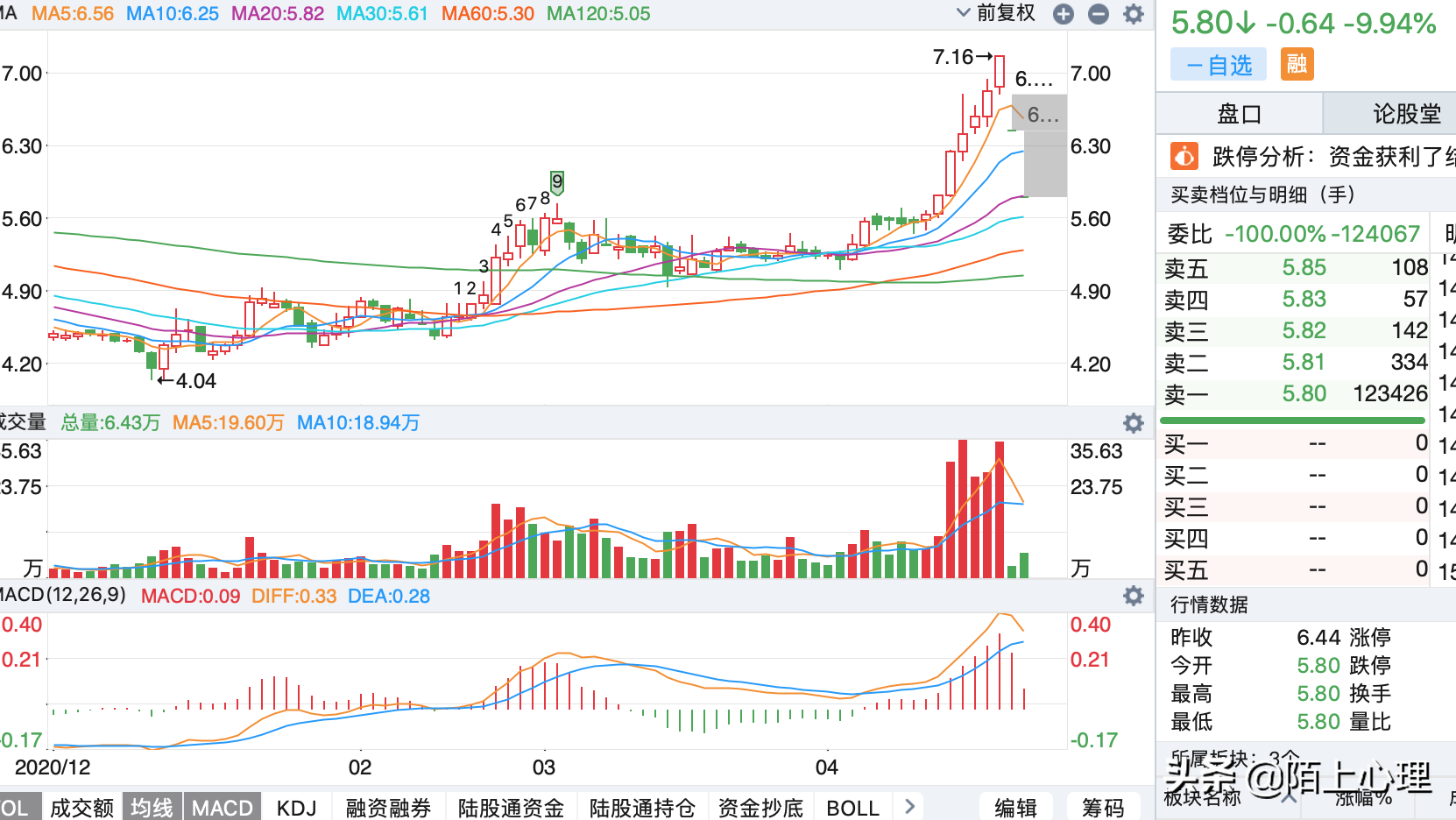Select KDJ indicator tab
Screen dimensions: 1456x820
297,807
